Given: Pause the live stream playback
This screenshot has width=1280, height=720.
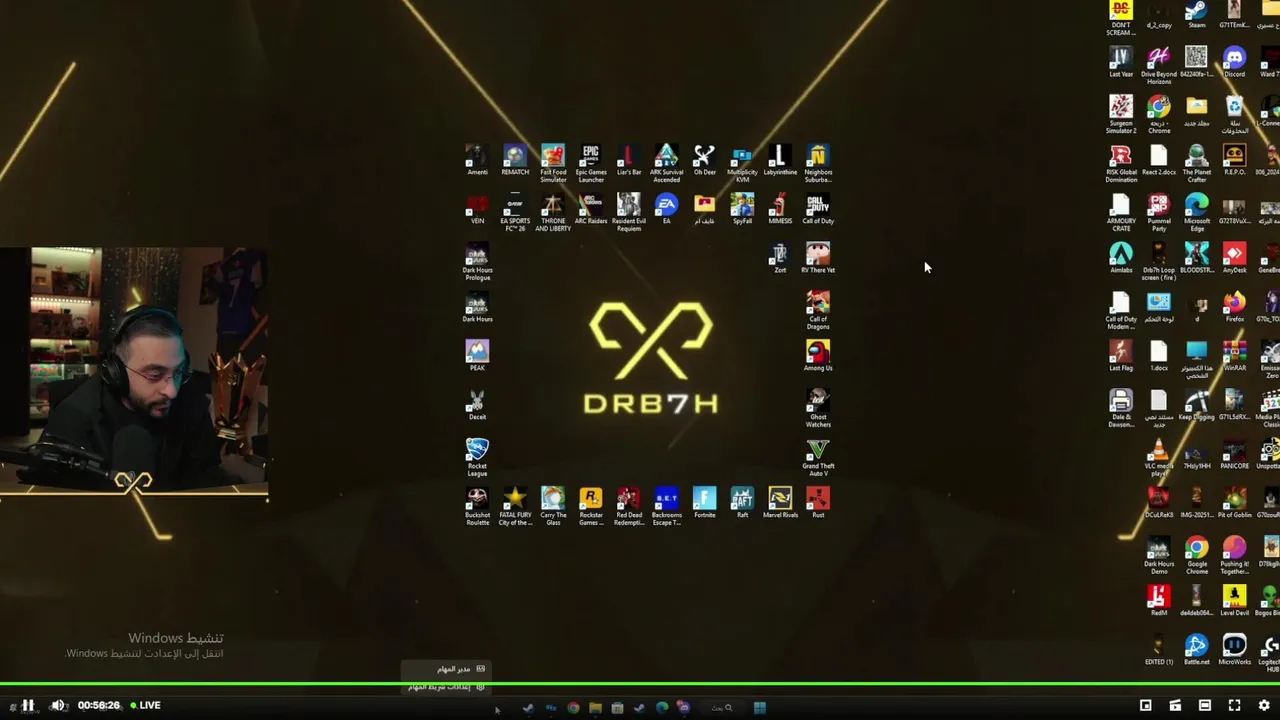Looking at the screenshot, I should pyautogui.click(x=28, y=705).
